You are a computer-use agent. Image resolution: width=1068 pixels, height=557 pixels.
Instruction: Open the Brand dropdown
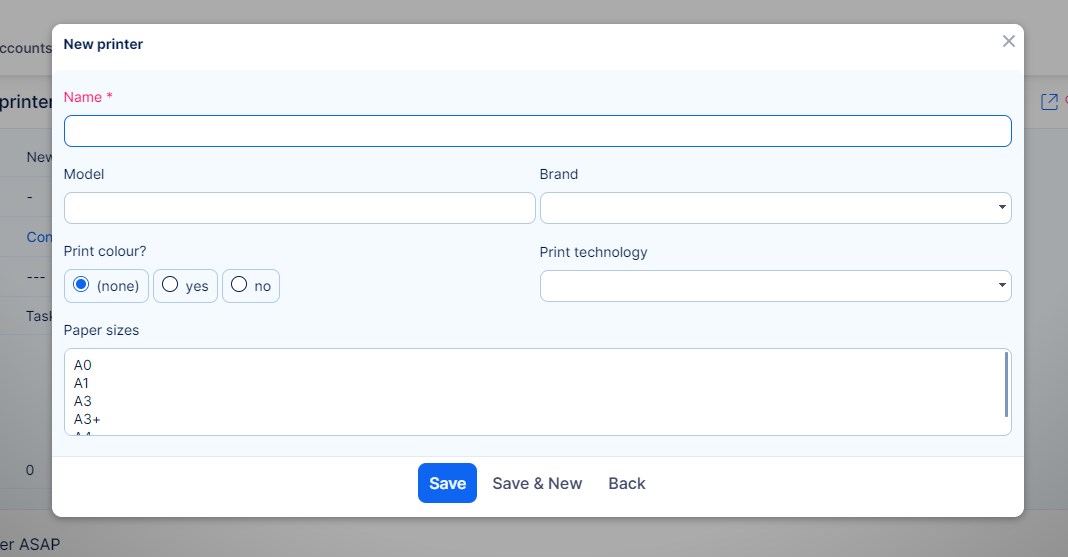point(775,208)
